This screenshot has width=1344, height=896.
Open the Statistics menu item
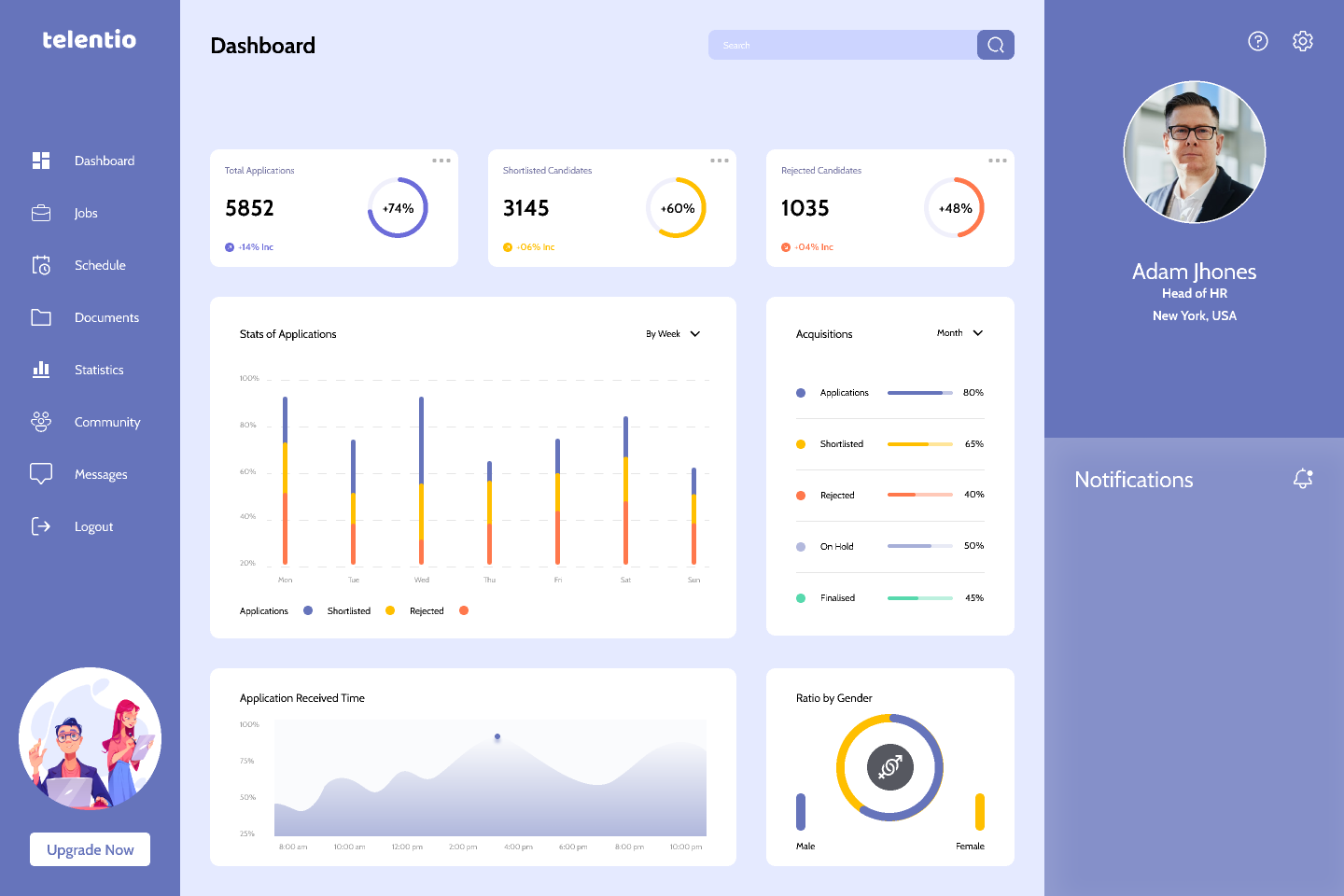99,370
